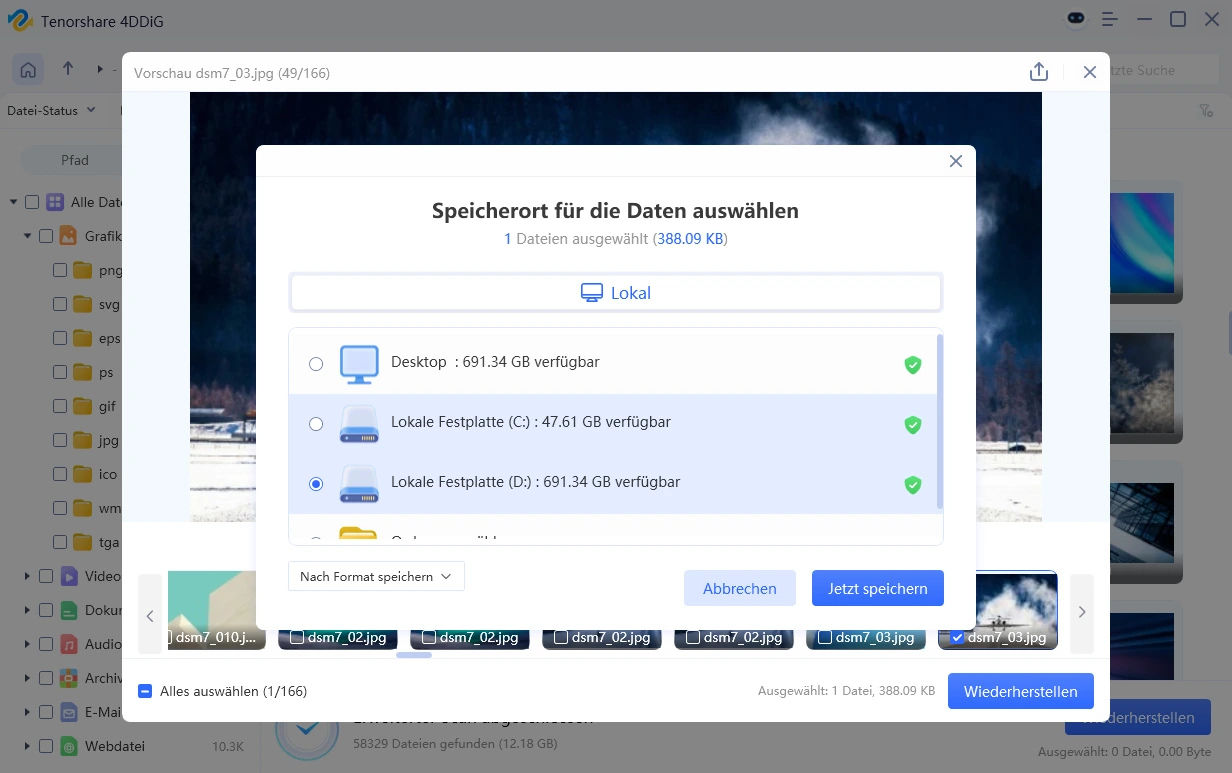Select the Lokal tab in save dialog
The width and height of the screenshot is (1232, 773).
pyautogui.click(x=615, y=292)
